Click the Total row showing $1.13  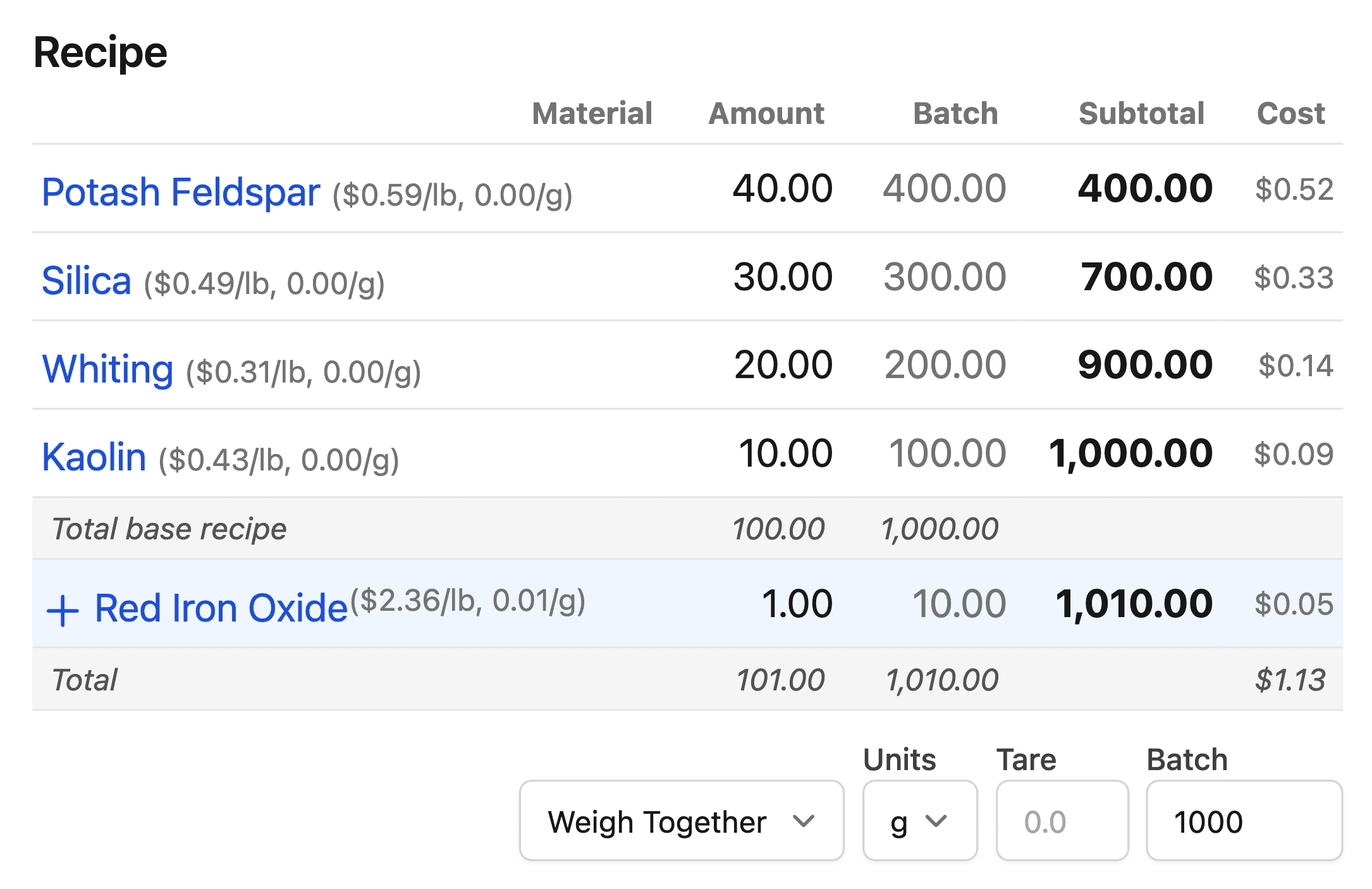tap(1289, 679)
